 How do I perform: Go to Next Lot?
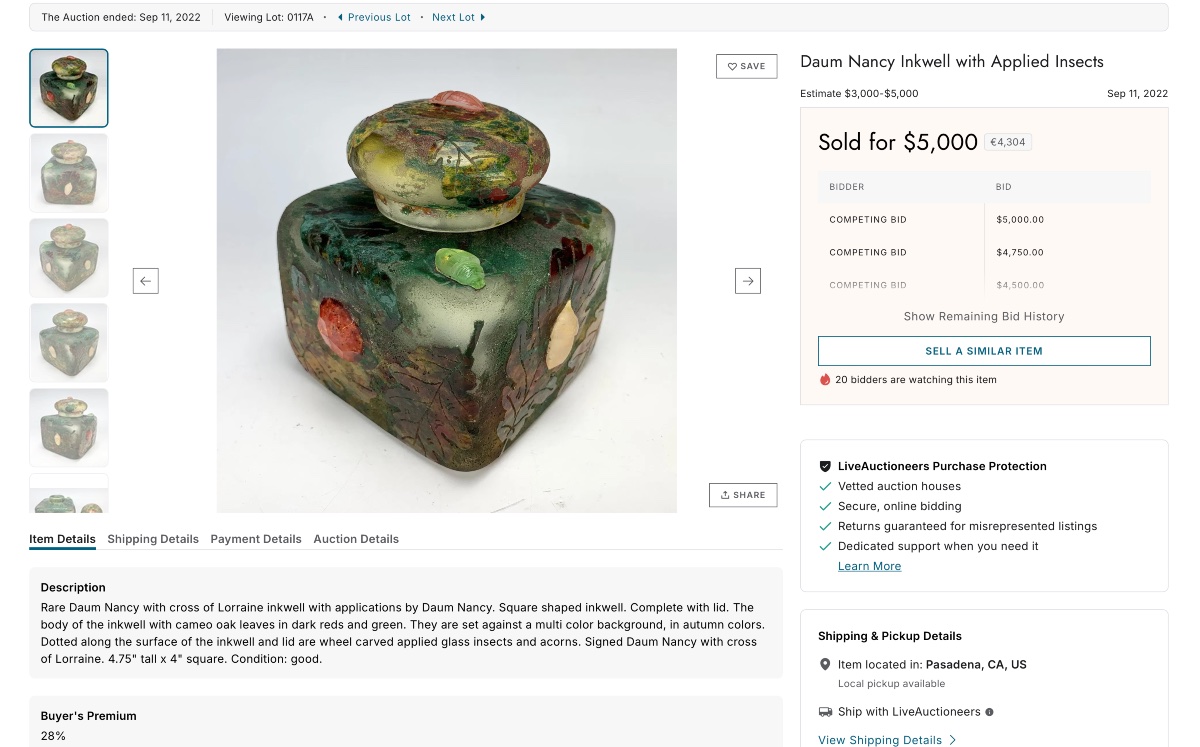coord(458,17)
